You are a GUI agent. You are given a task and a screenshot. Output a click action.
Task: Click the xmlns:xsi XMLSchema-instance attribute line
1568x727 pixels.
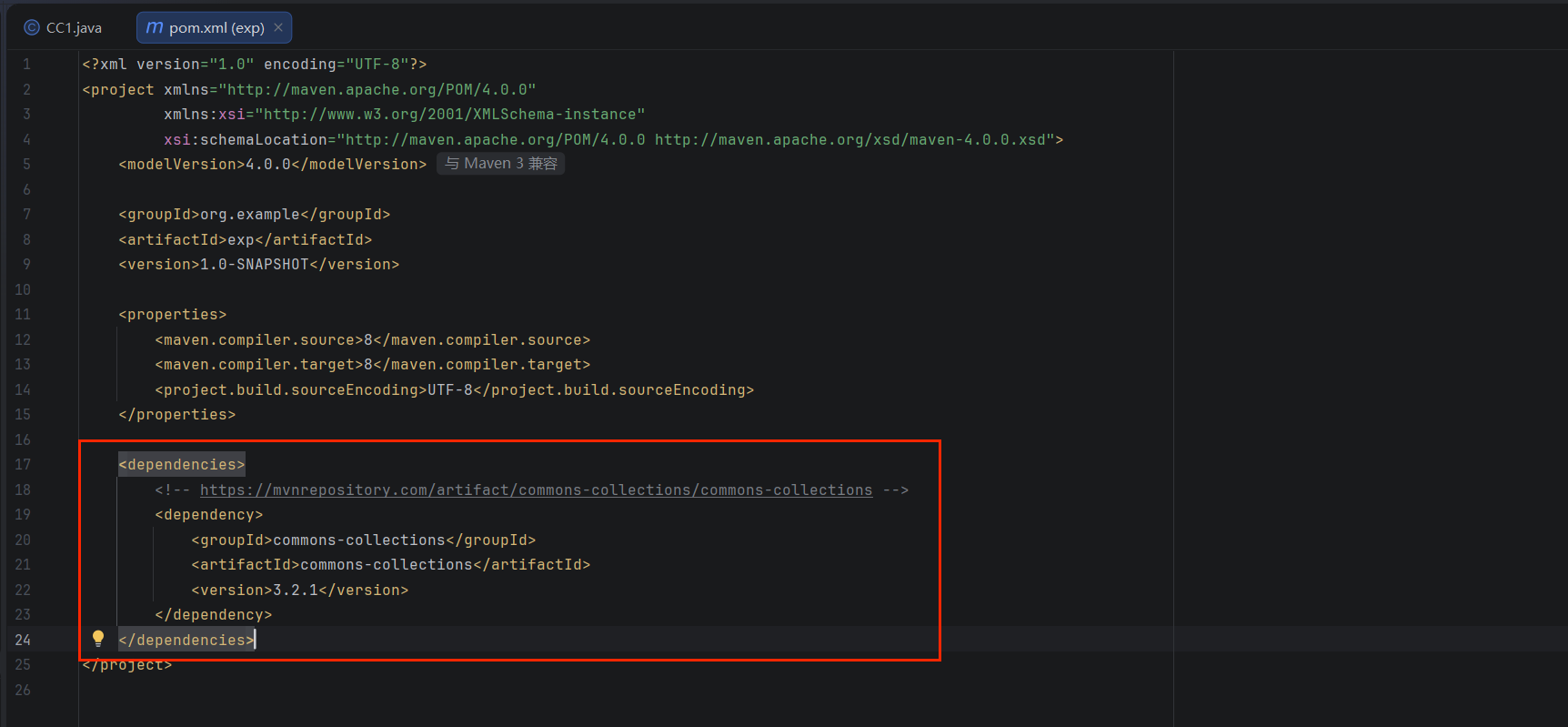click(404, 115)
